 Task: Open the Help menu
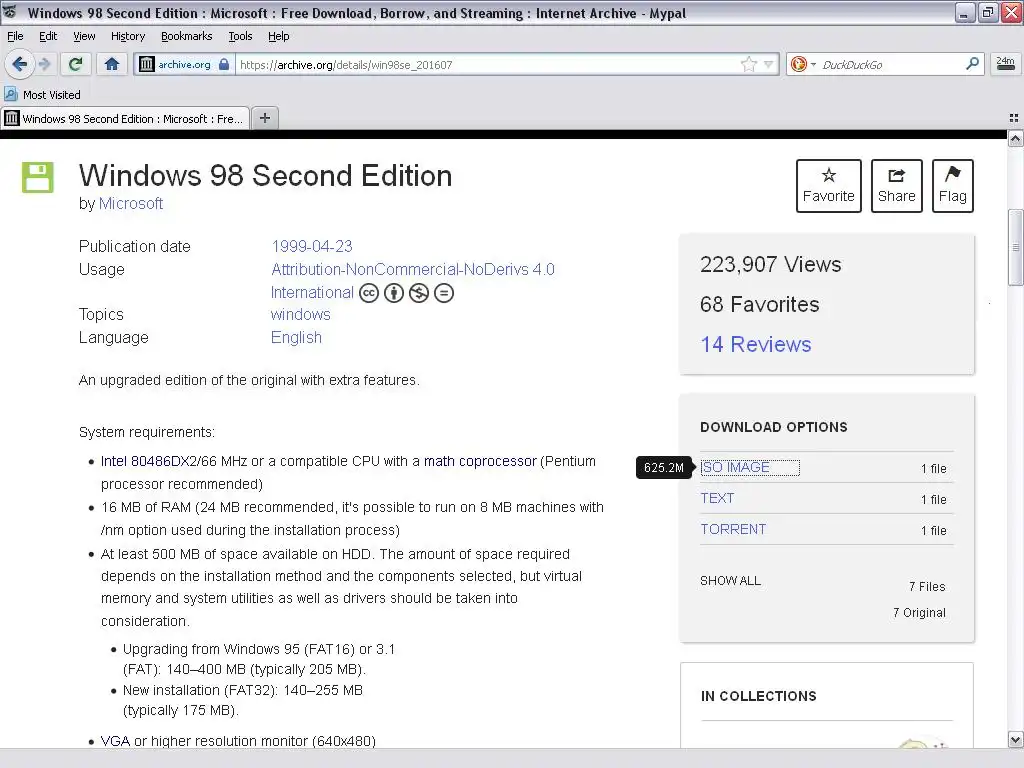278,36
